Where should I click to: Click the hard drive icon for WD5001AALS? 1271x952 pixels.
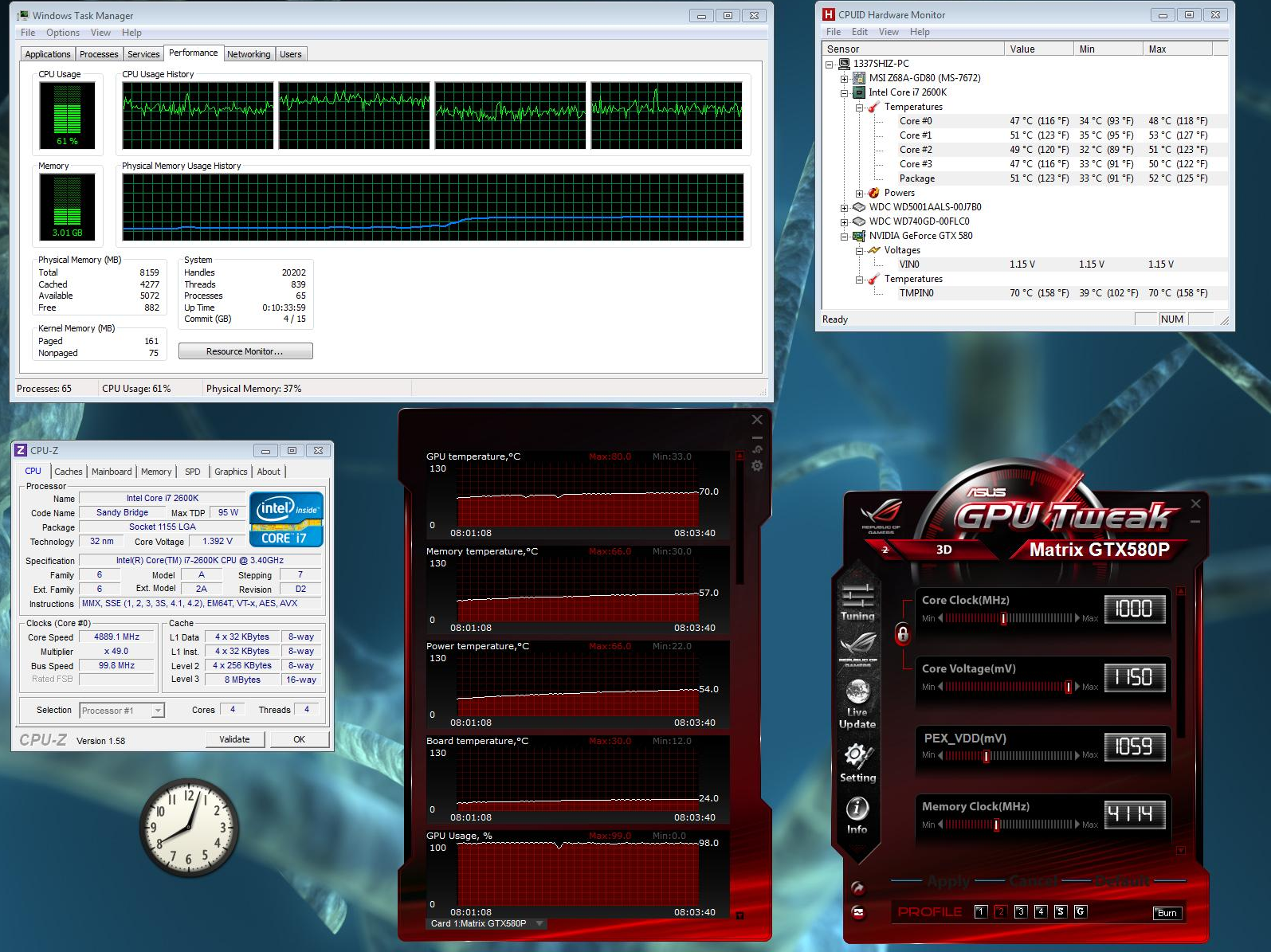[x=859, y=207]
